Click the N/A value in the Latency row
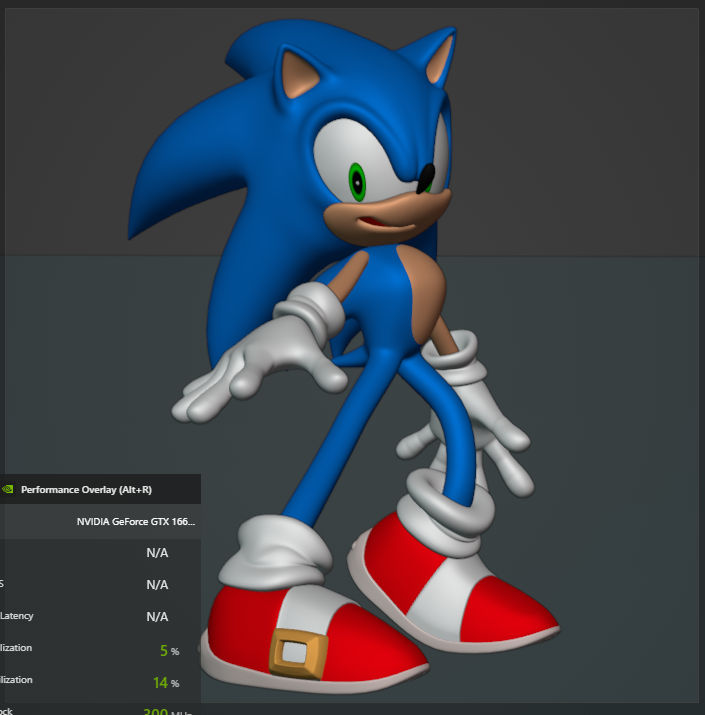 click(157, 617)
